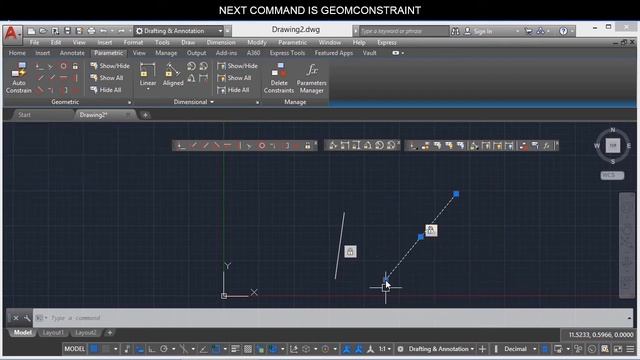Image resolution: width=640 pixels, height=360 pixels.
Task: Click the Angular dimensional constraint icon
Action: pyautogui.click(x=191, y=78)
